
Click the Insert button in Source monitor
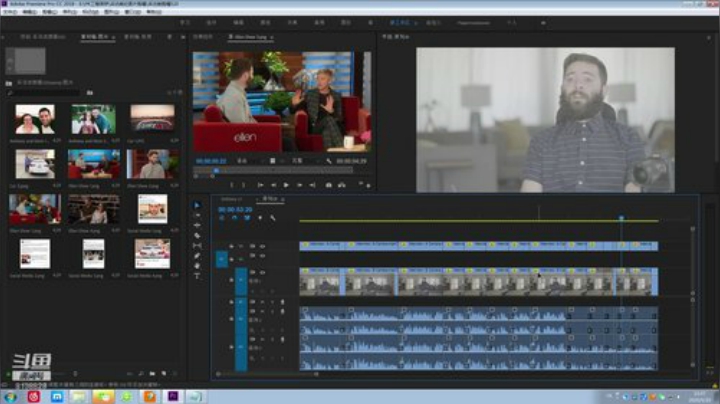coord(329,185)
